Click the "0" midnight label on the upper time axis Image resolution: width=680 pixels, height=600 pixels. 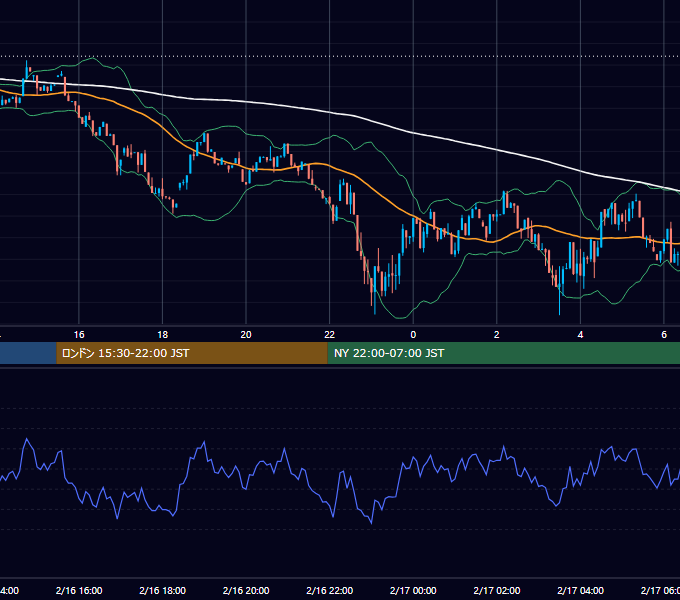(x=413, y=335)
